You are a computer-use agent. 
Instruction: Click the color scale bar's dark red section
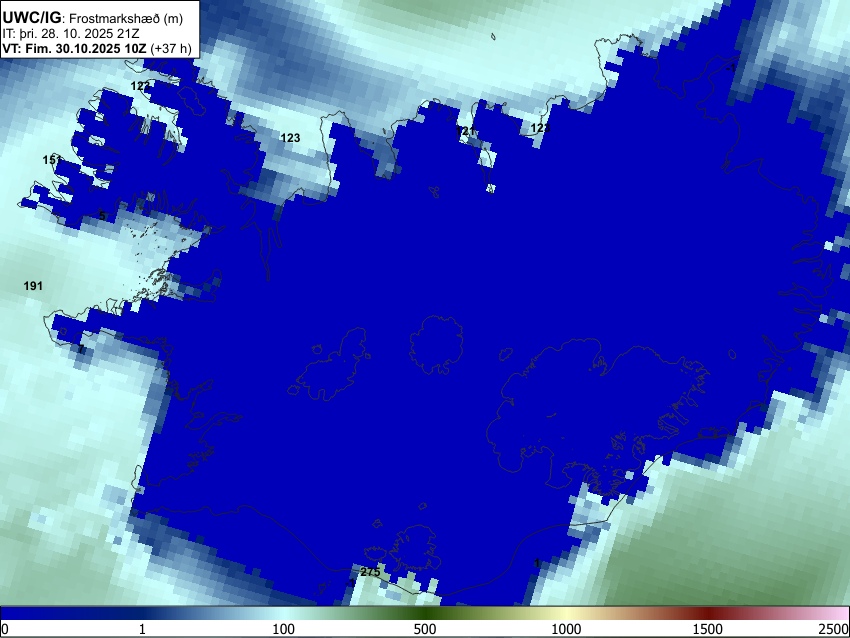[708, 613]
